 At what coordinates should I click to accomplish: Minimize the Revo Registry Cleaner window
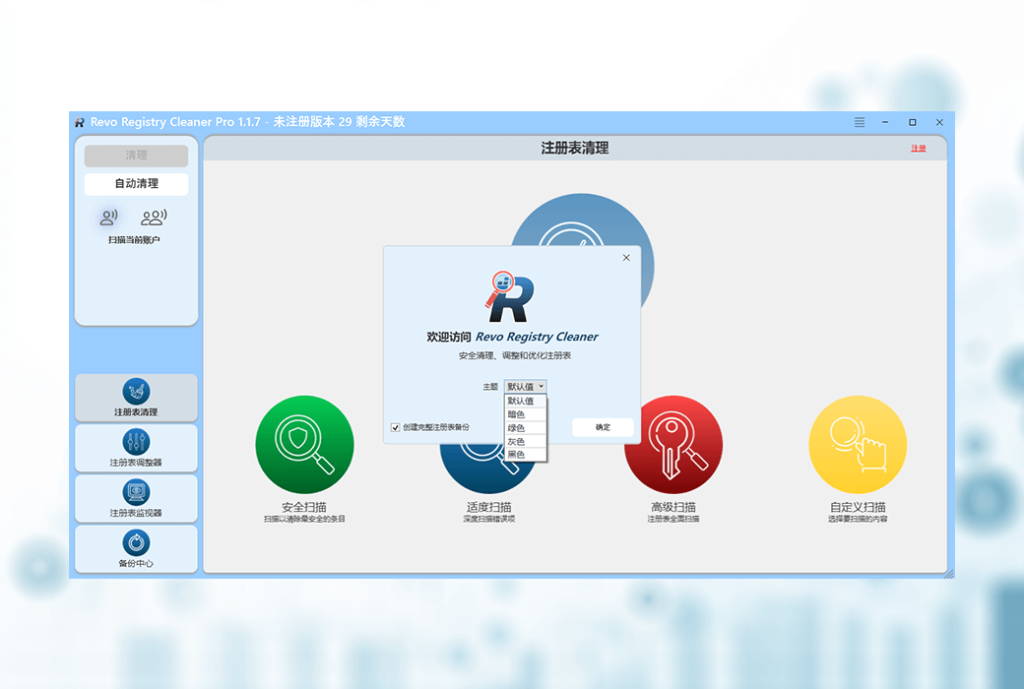click(885, 122)
